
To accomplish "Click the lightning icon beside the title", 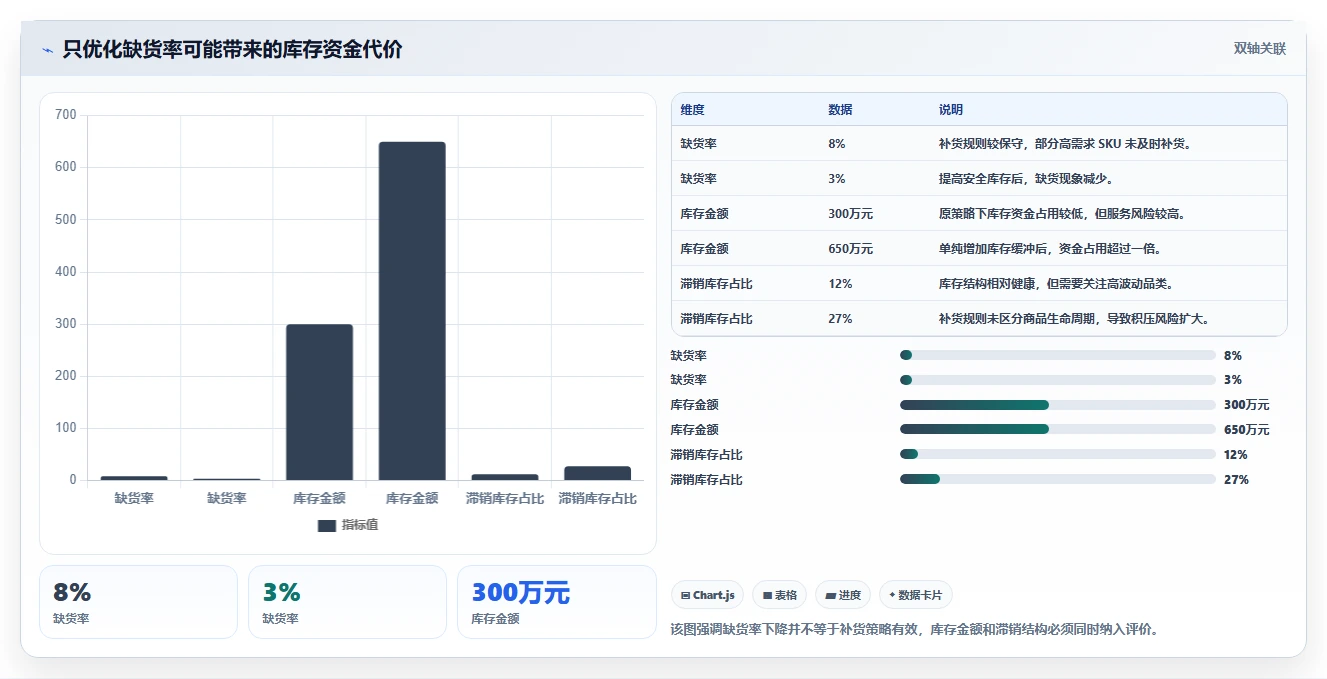I will coord(47,50).
